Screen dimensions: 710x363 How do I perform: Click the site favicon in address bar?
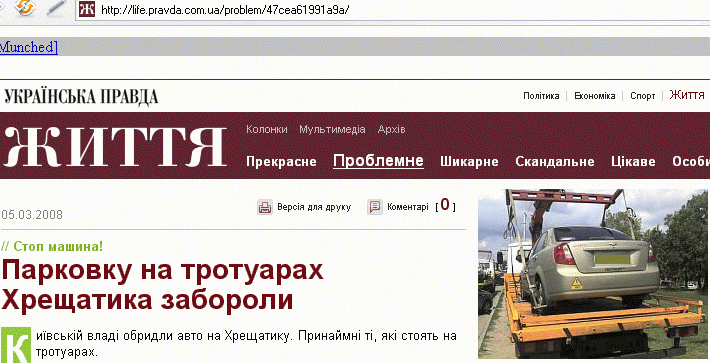86,9
